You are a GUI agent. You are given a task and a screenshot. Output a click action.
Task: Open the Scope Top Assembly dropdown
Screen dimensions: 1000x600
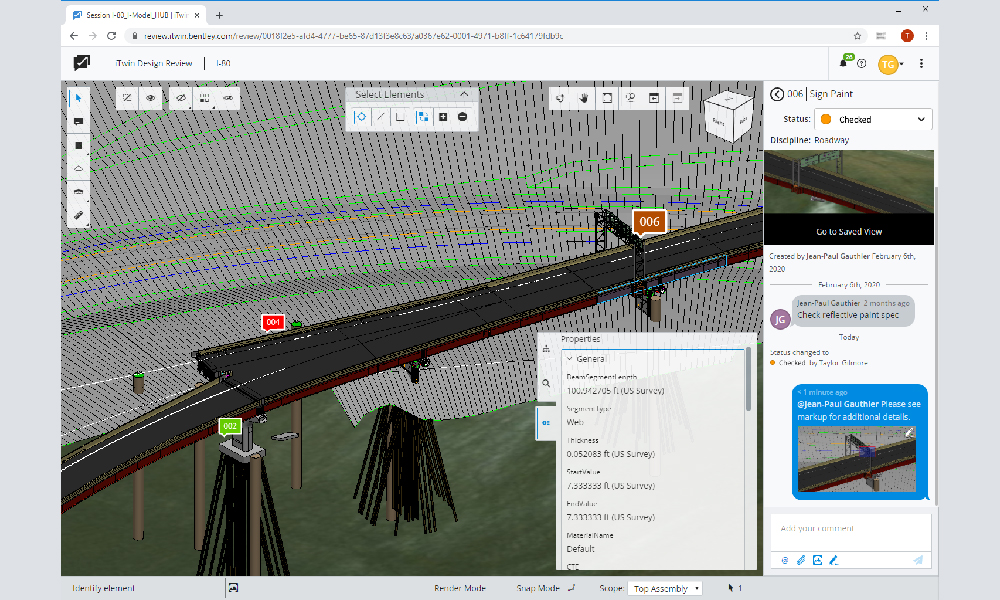point(664,589)
